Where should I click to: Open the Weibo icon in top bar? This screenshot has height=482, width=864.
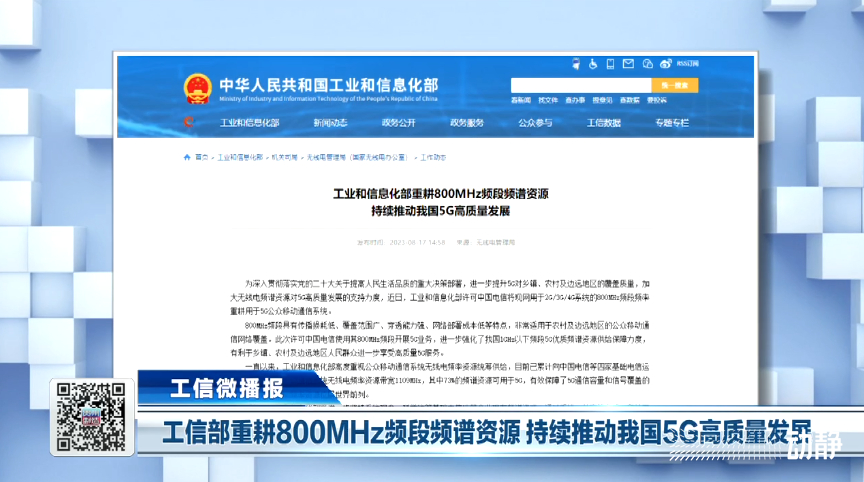pyautogui.click(x=666, y=64)
